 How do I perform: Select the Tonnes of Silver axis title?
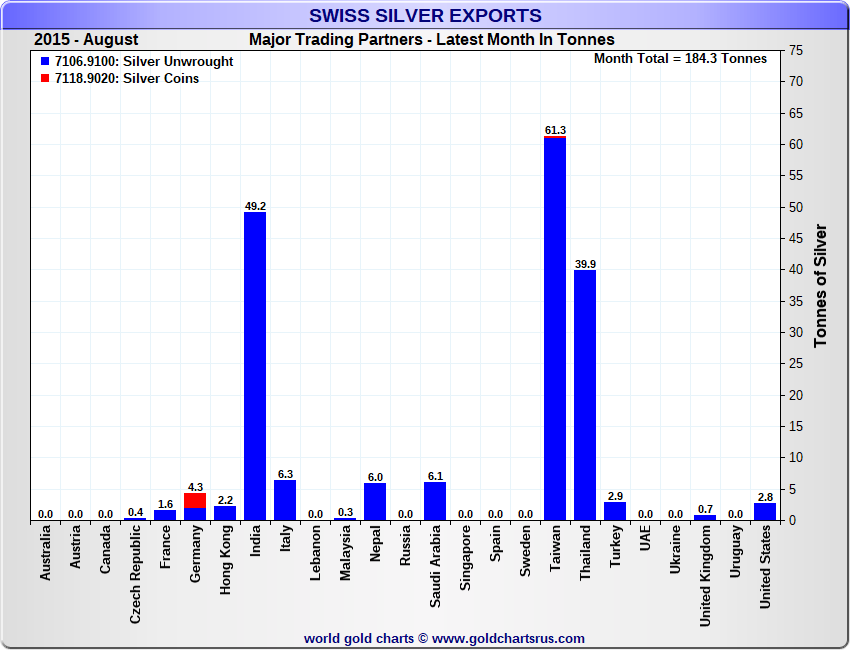click(821, 285)
